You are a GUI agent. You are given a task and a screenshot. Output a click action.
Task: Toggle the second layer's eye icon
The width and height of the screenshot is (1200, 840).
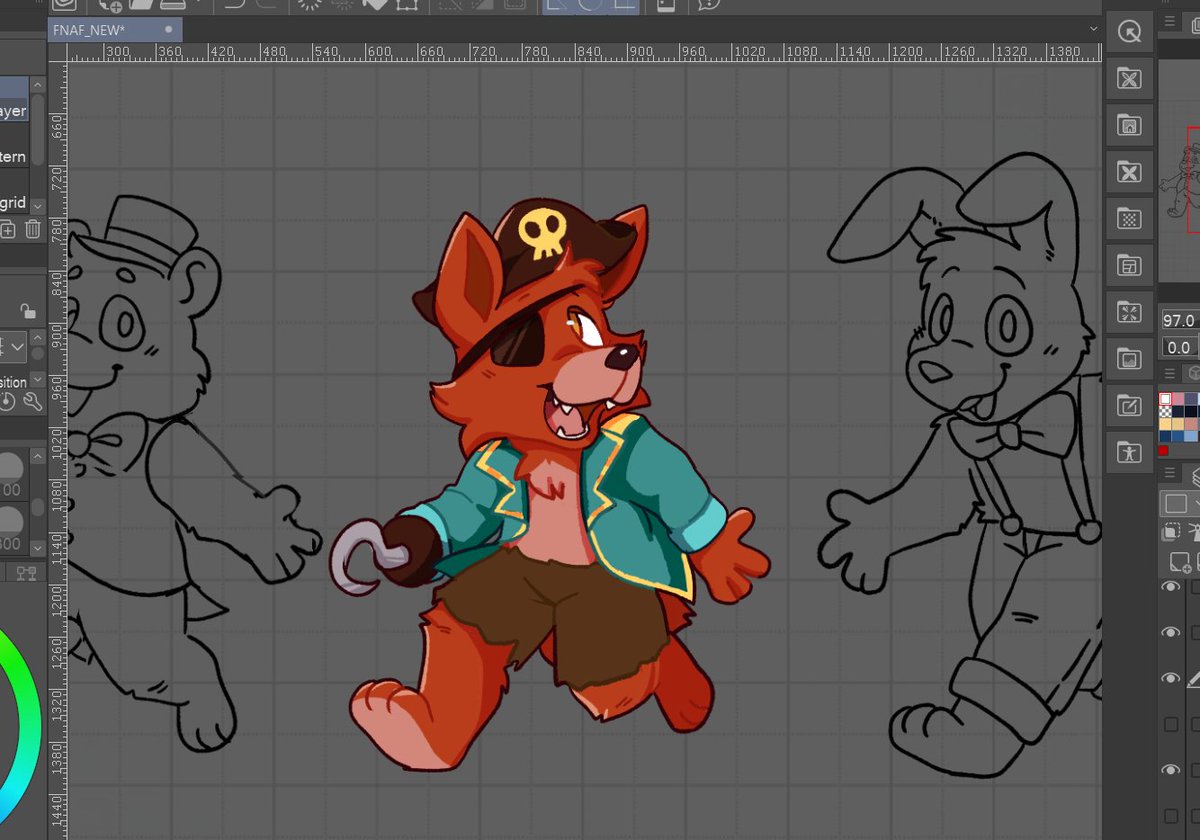[x=1171, y=633]
